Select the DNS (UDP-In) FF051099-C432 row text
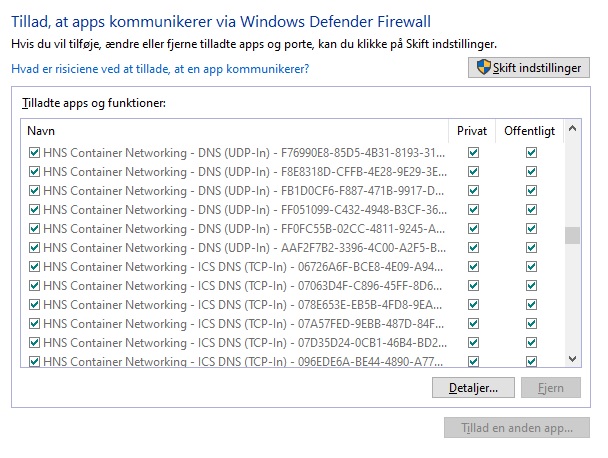This screenshot has height=458, width=608. point(245,210)
